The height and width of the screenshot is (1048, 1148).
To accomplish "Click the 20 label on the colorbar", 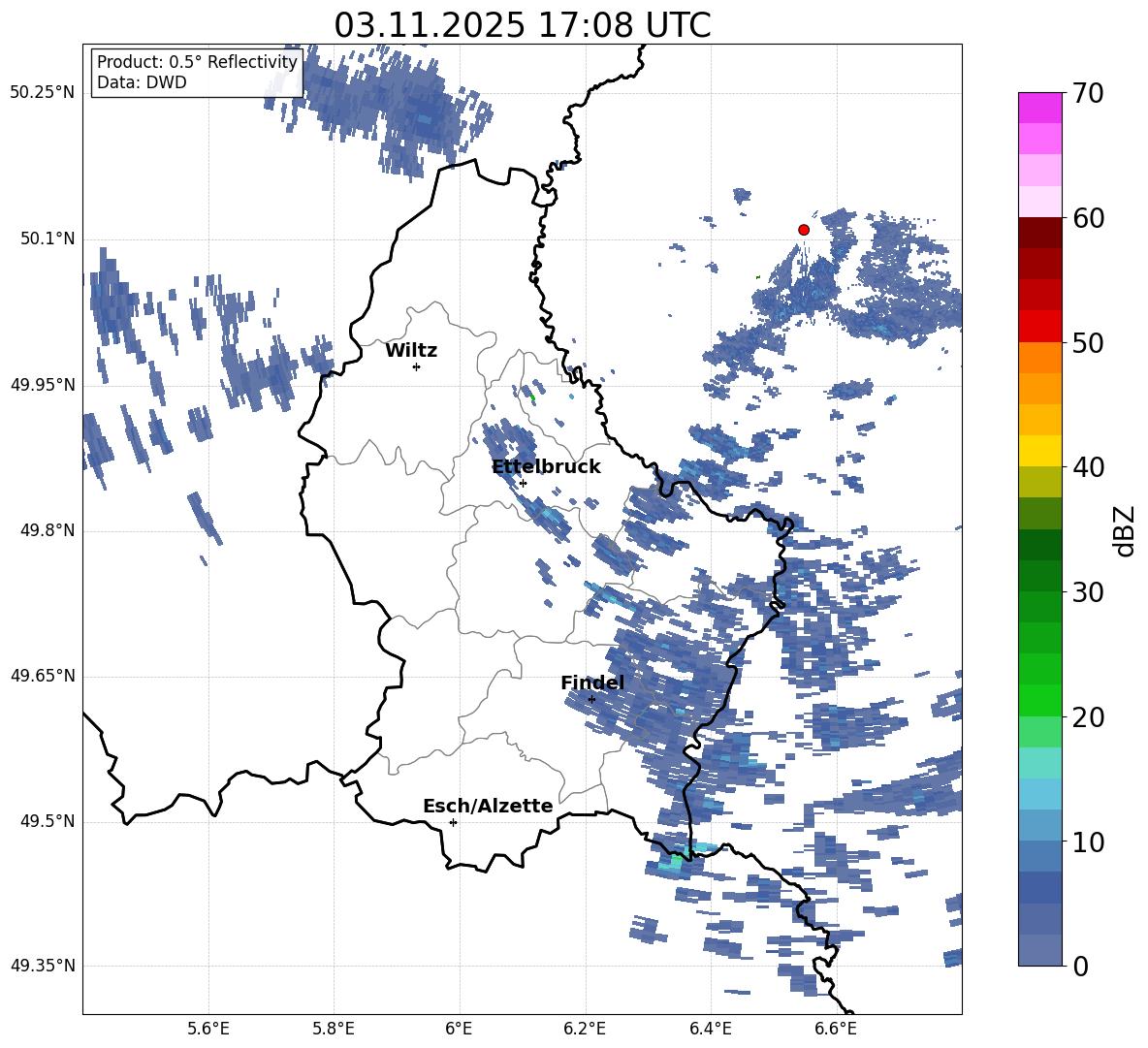I will [x=1087, y=716].
